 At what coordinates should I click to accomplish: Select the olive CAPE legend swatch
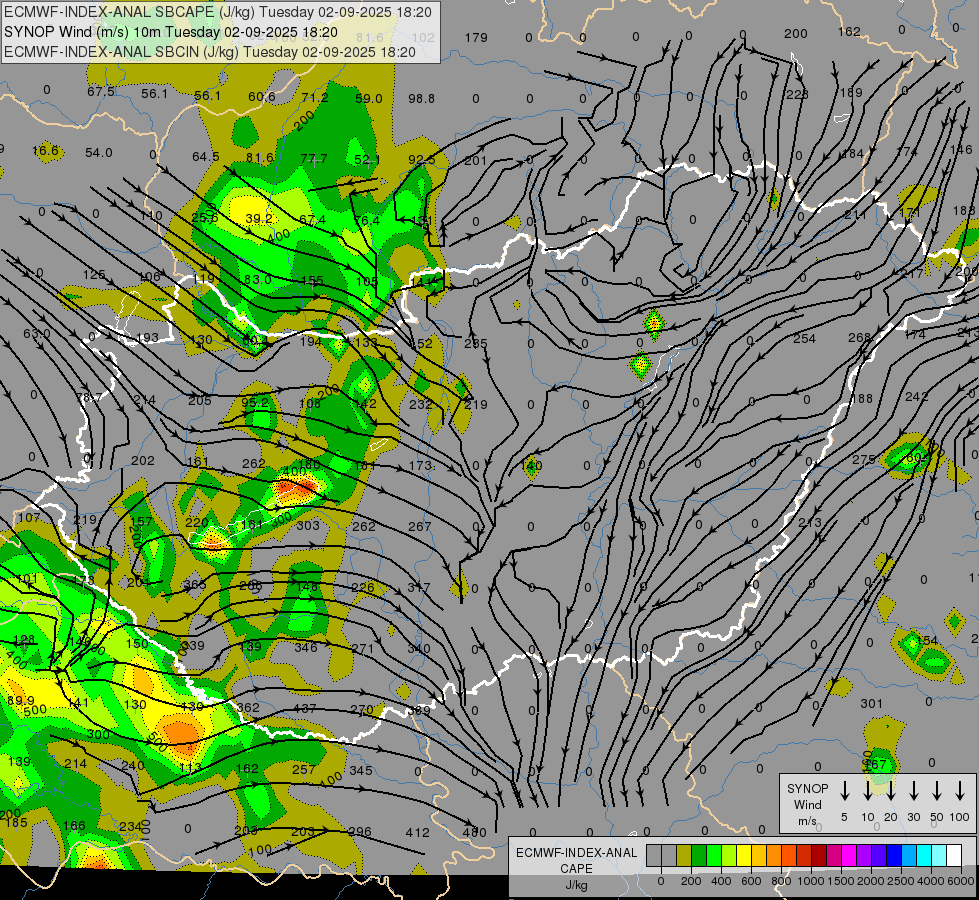coord(684,856)
